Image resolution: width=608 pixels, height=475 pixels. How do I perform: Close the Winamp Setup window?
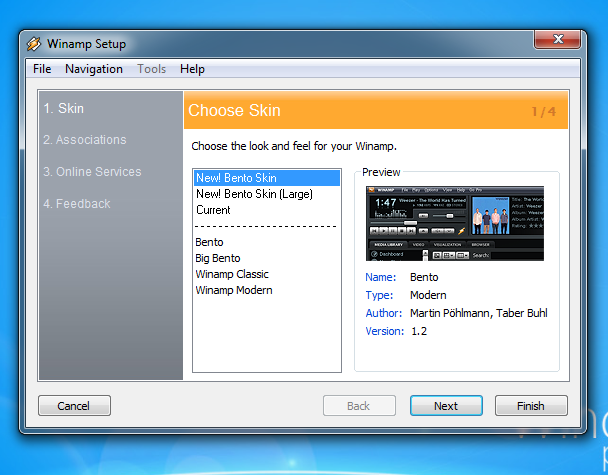coord(557,39)
